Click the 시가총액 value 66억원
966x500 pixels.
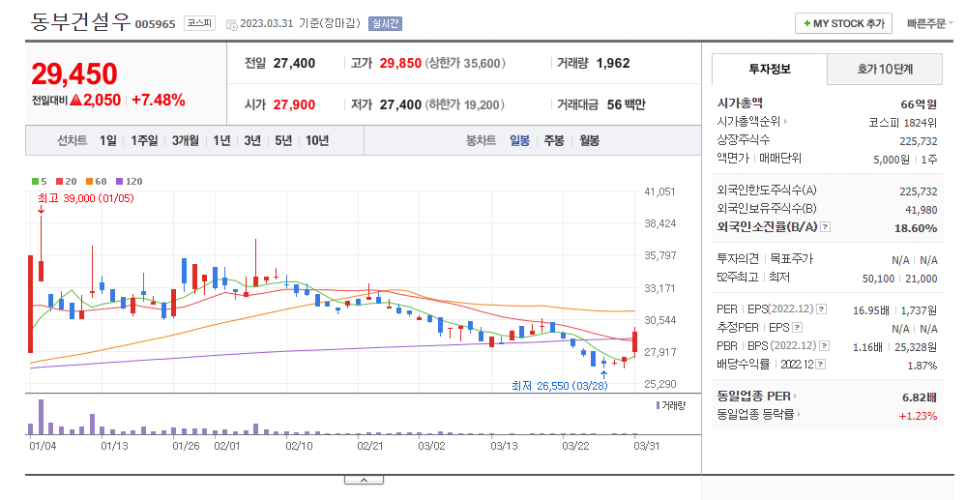[919, 104]
